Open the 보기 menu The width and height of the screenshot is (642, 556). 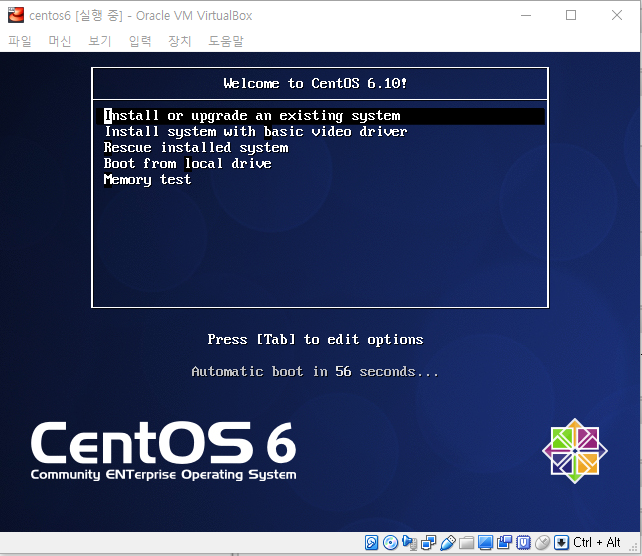(100, 41)
